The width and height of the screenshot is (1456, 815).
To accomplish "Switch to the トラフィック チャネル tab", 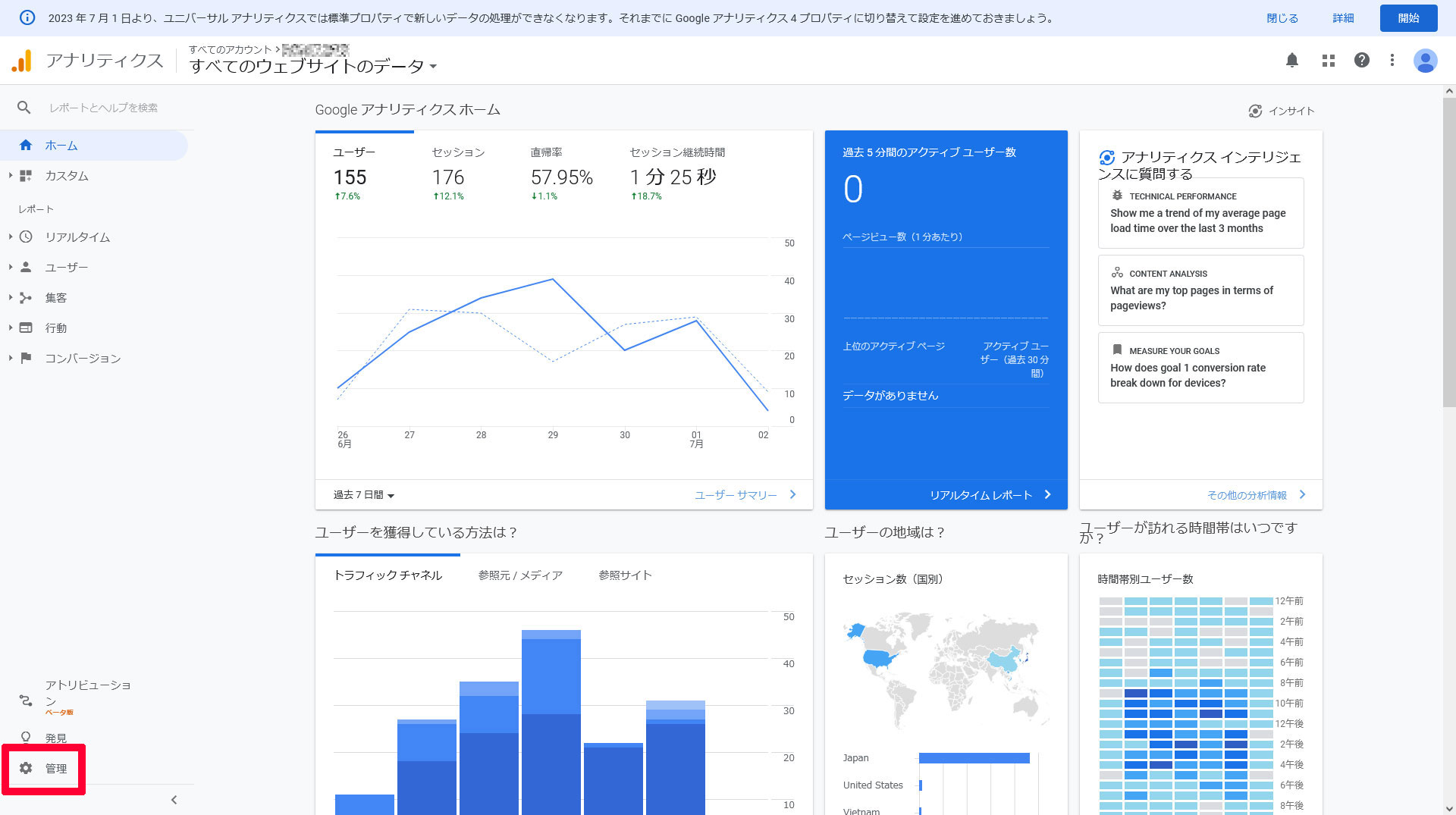I will click(388, 575).
